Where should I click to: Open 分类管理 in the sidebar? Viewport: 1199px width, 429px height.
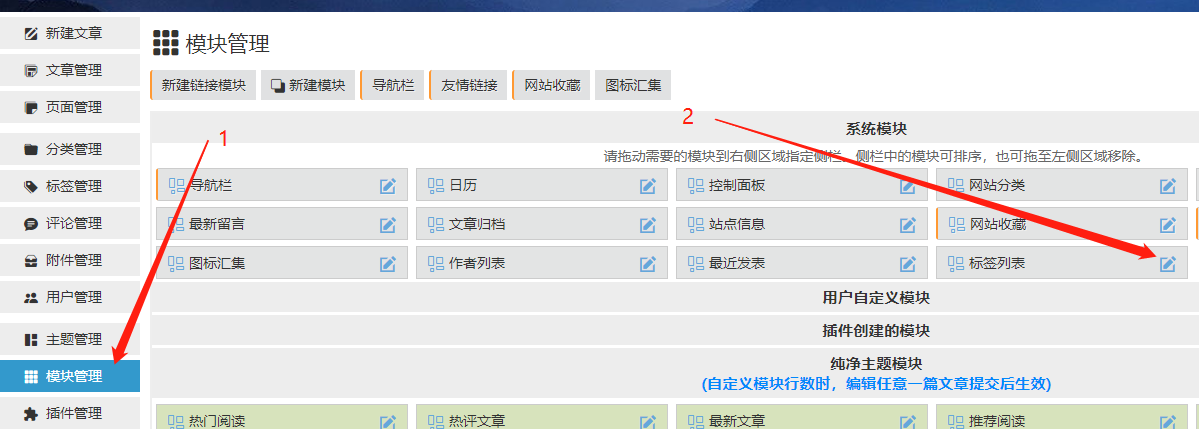coord(70,149)
